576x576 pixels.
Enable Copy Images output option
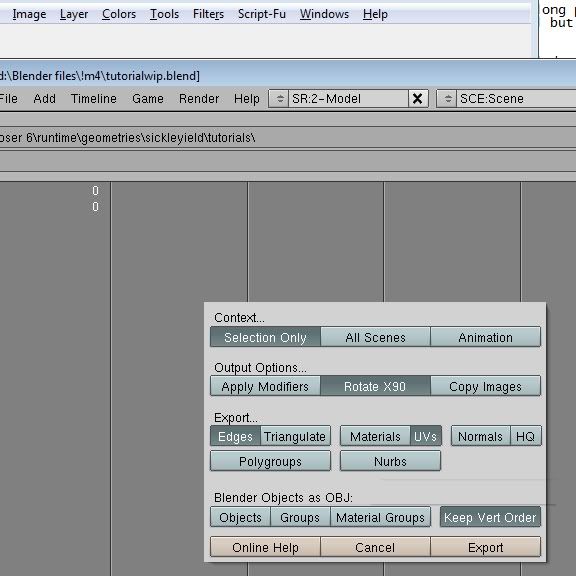click(x=485, y=386)
